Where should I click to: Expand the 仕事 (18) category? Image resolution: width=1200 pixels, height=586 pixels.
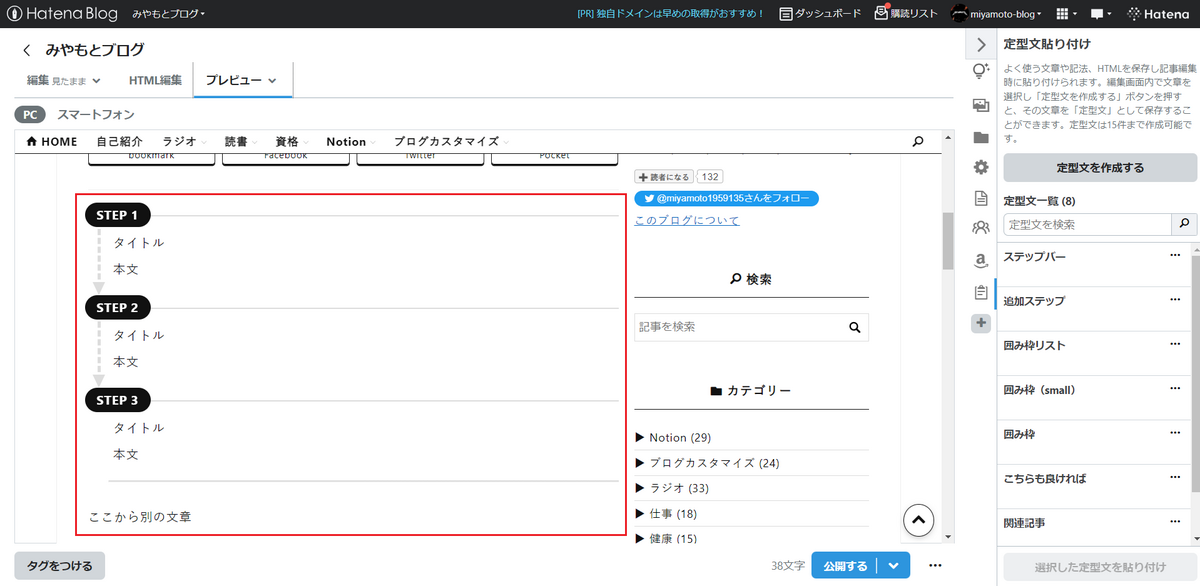tap(666, 514)
